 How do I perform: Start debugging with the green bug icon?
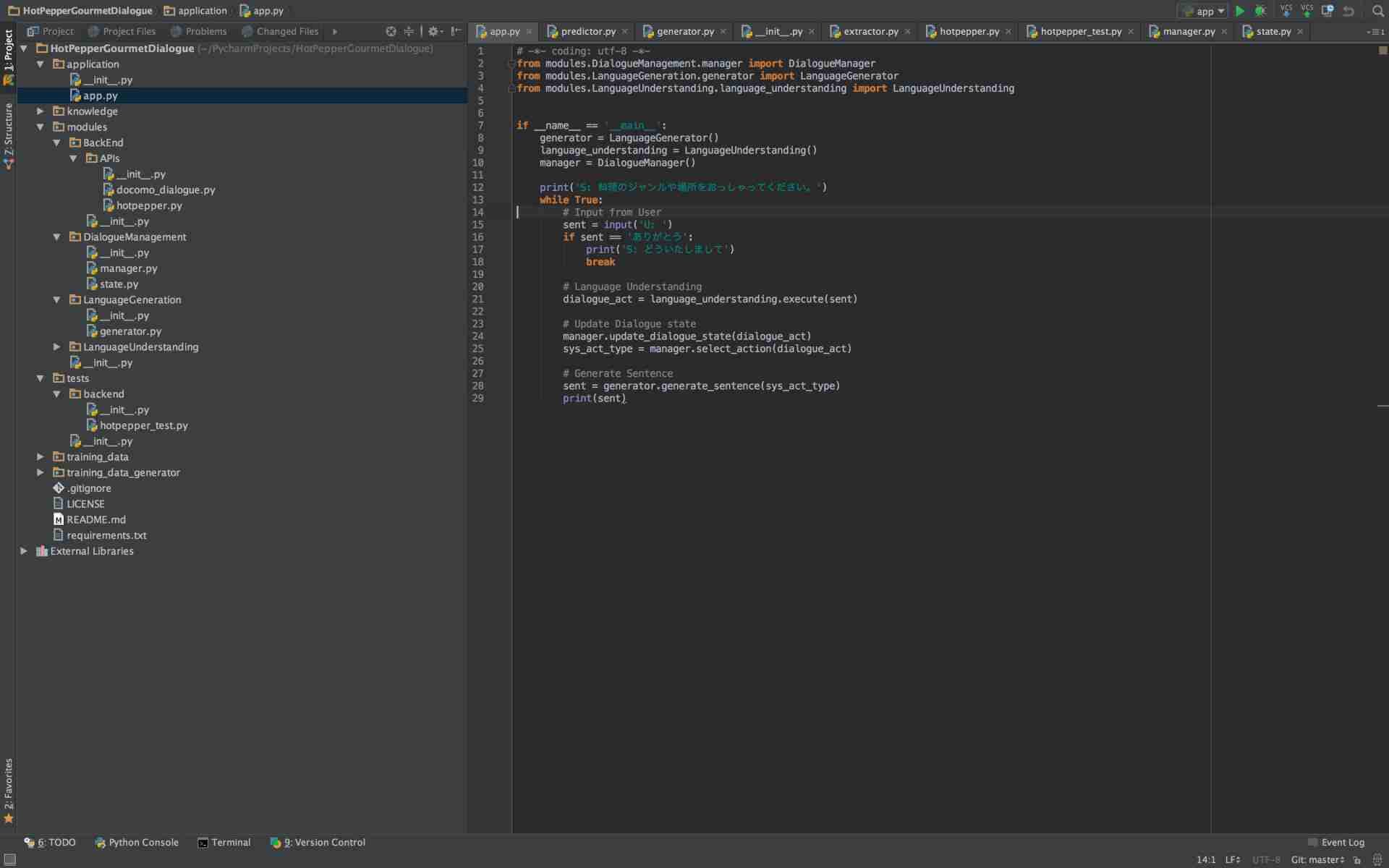[x=1260, y=11]
